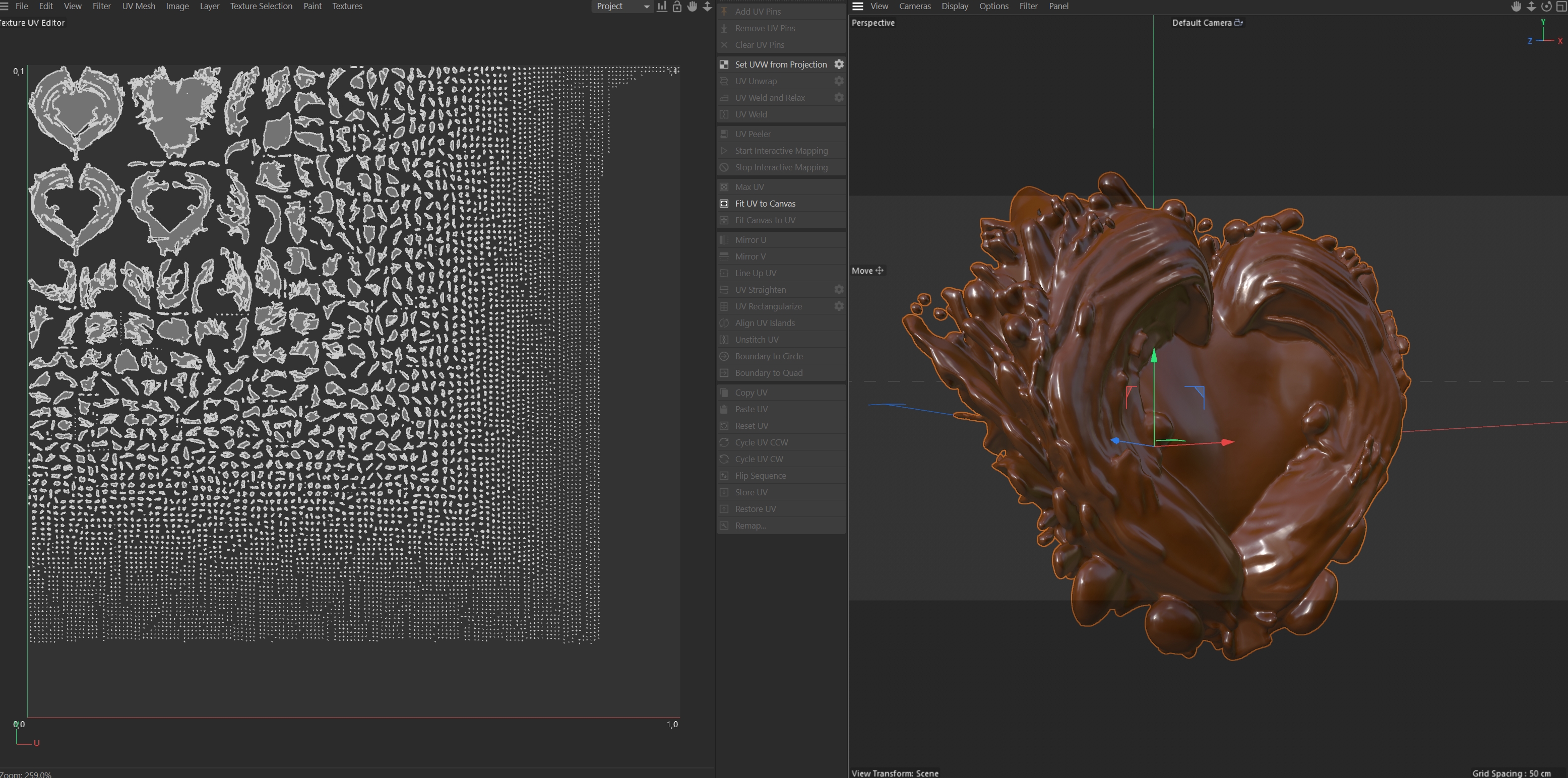The height and width of the screenshot is (778, 1568).
Task: Open the UV editor hamburger menu
Action: pyautogui.click(x=4, y=6)
